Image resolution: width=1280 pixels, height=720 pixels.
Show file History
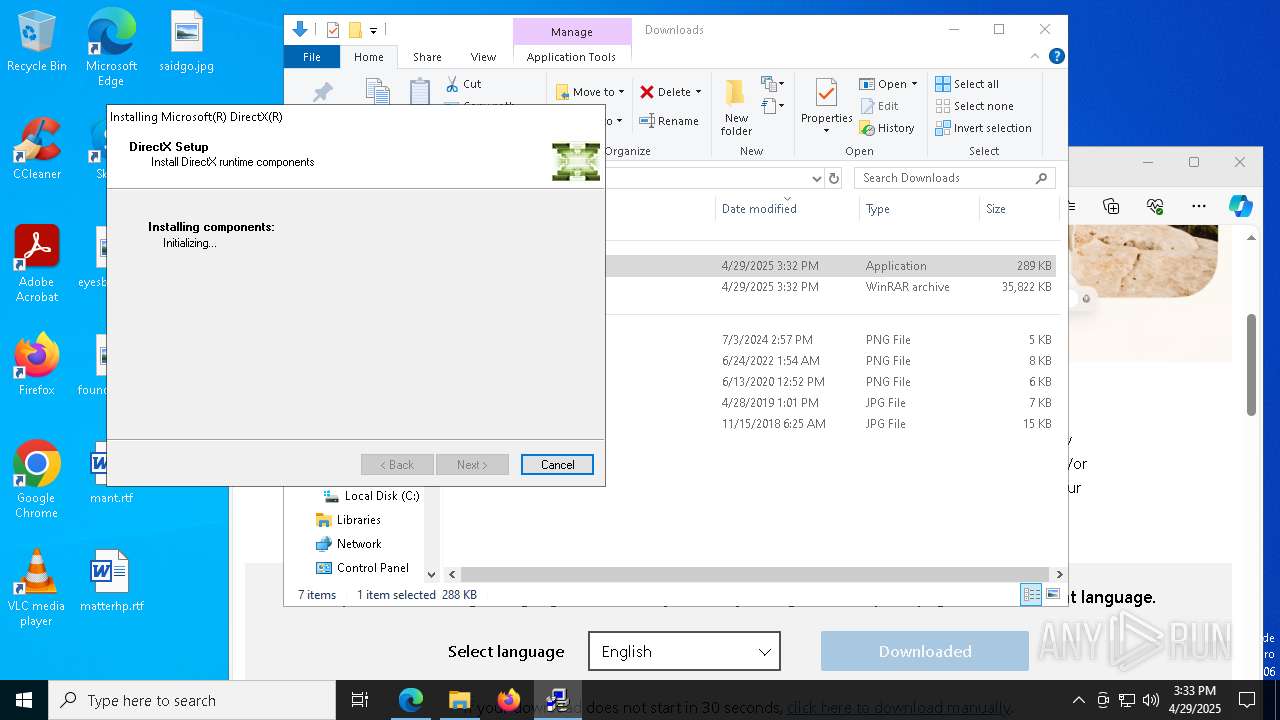[887, 128]
